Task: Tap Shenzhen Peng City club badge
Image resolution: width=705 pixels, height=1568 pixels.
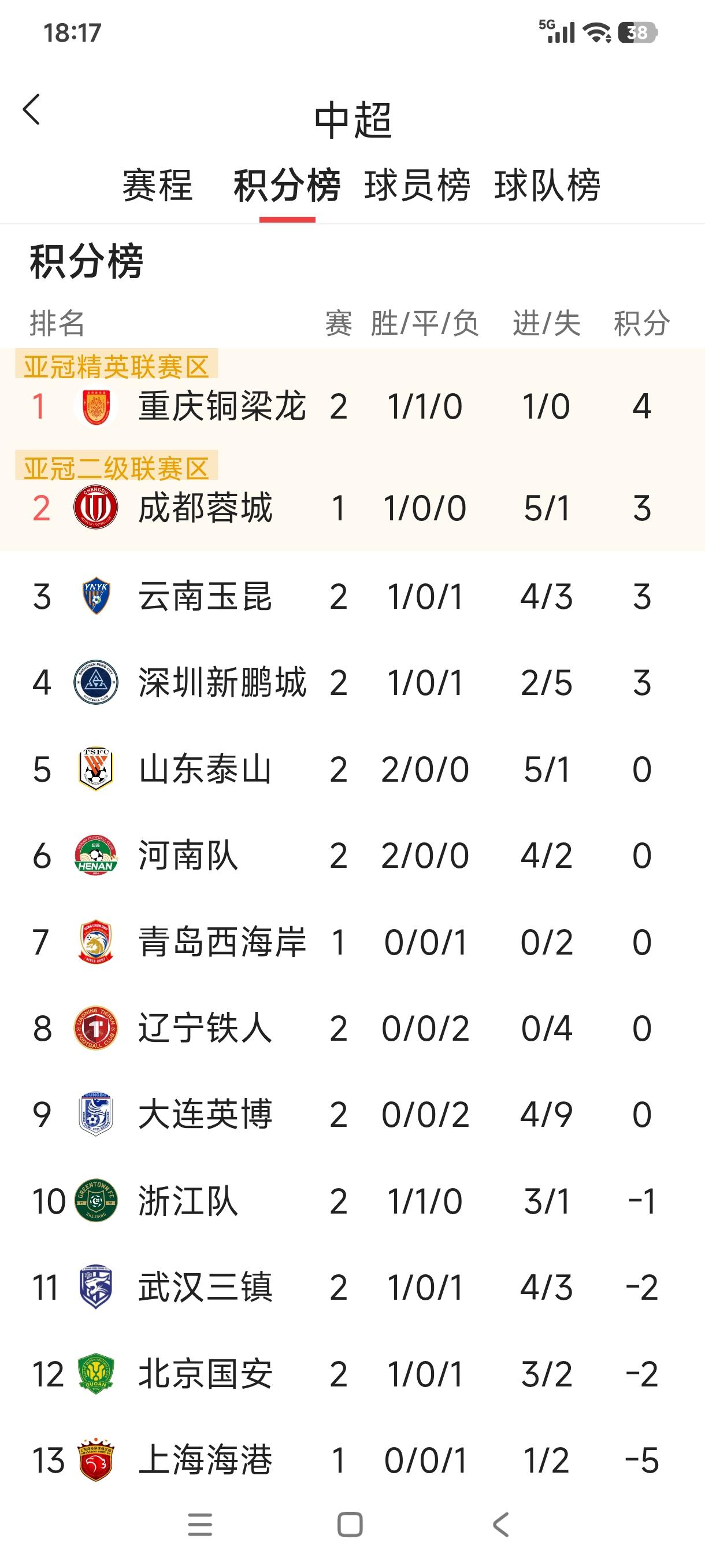Action: (95, 682)
